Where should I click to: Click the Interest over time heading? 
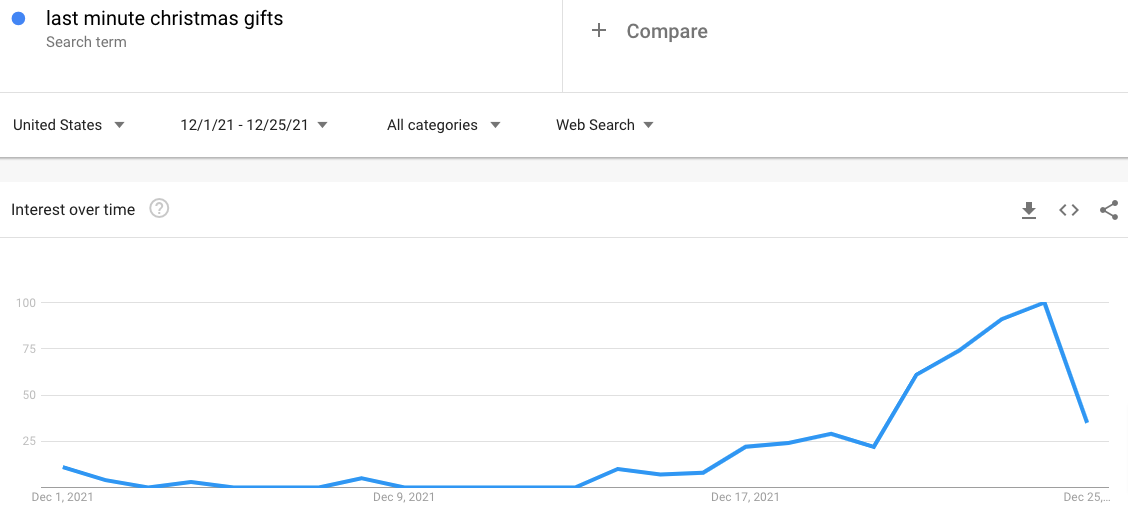tap(73, 210)
